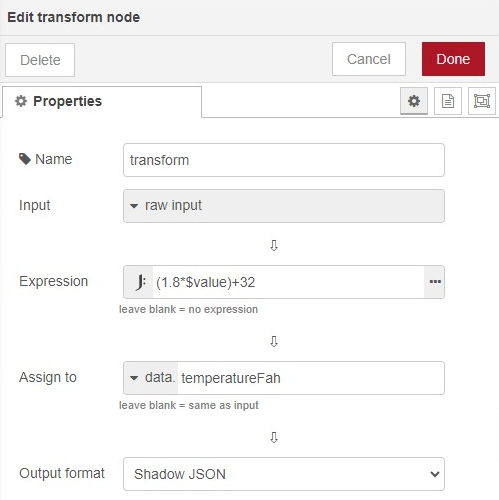Open the data. type selector dropdown
The height and width of the screenshot is (500, 499).
coord(152,378)
